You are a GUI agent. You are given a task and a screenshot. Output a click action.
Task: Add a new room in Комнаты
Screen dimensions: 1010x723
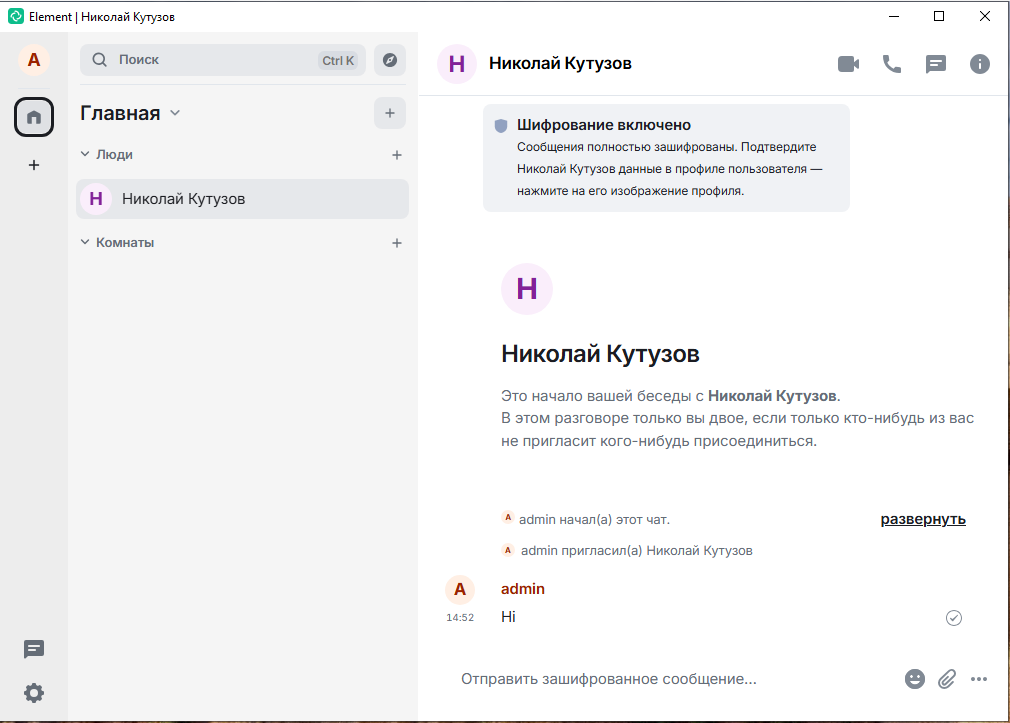click(x=397, y=243)
